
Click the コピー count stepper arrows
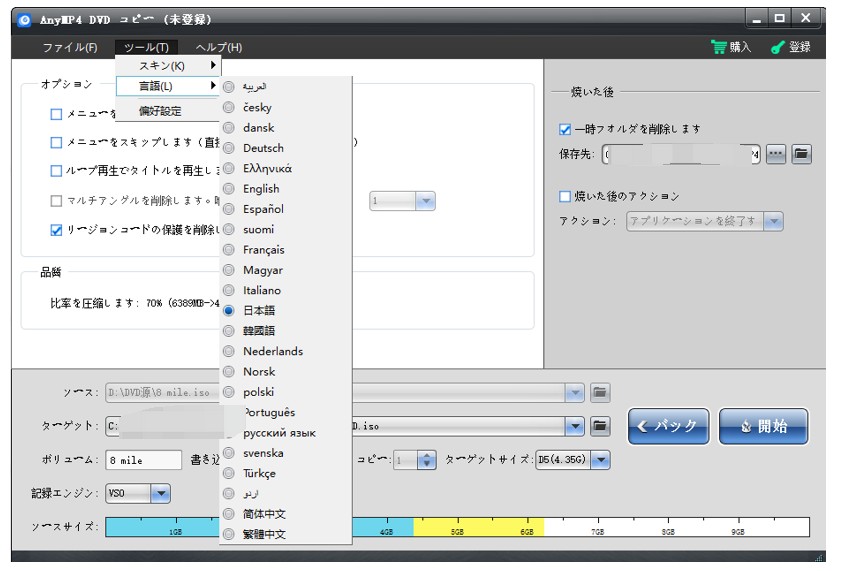pos(427,460)
